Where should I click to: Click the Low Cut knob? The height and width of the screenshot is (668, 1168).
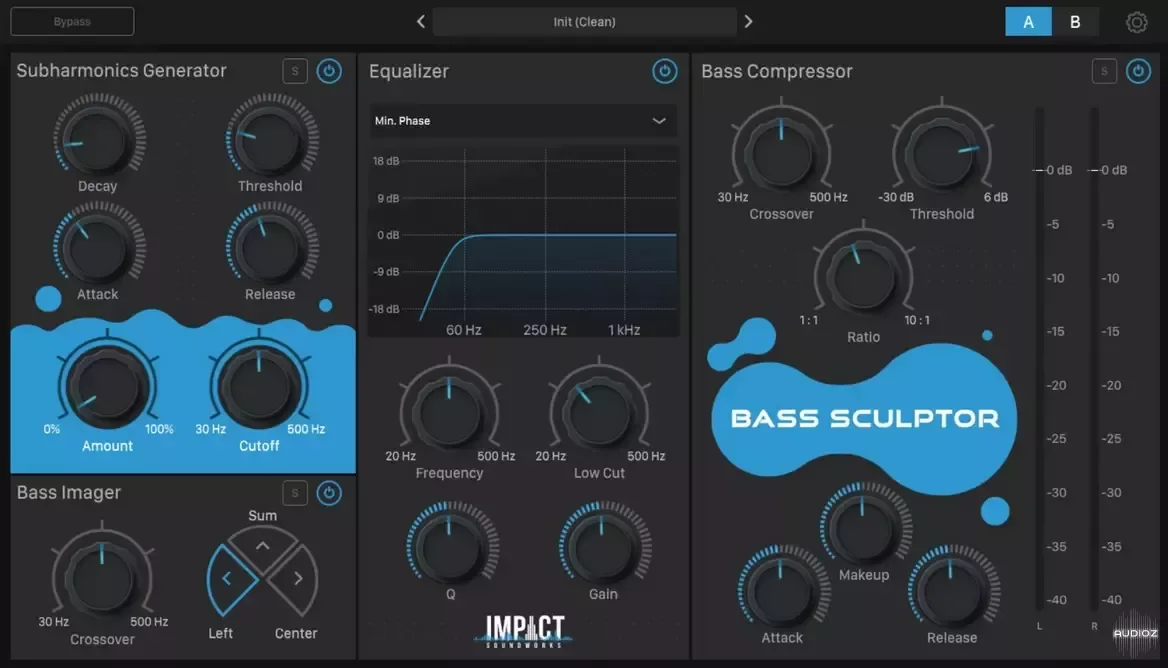600,413
